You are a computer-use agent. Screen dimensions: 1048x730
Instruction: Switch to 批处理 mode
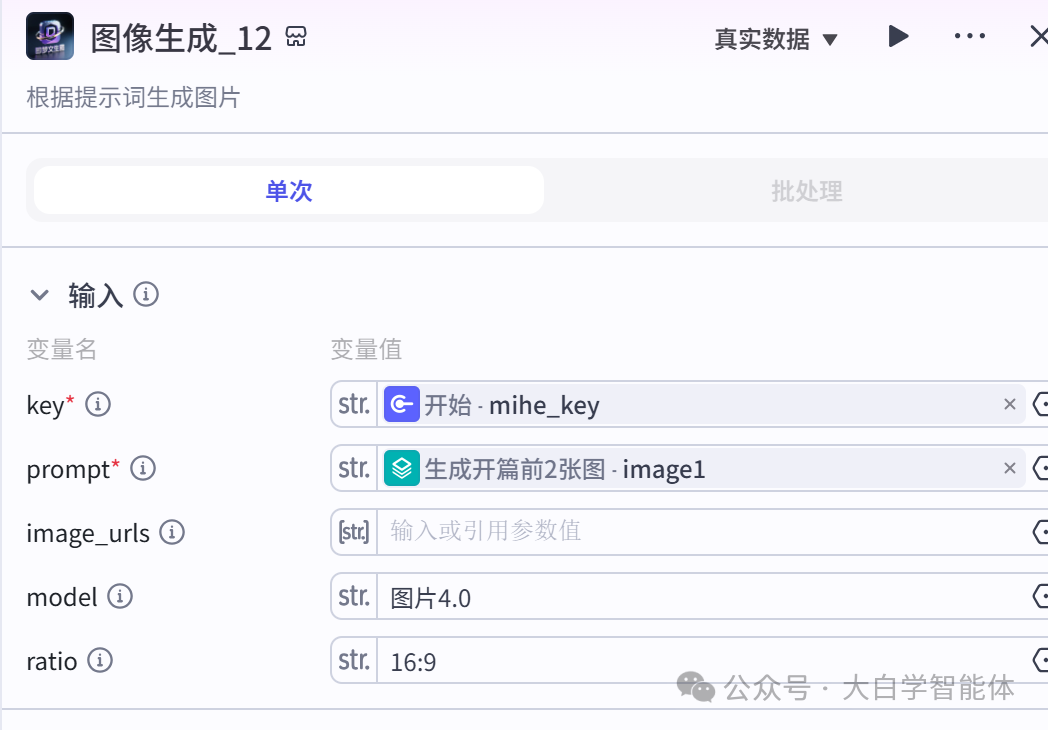pyautogui.click(x=806, y=191)
